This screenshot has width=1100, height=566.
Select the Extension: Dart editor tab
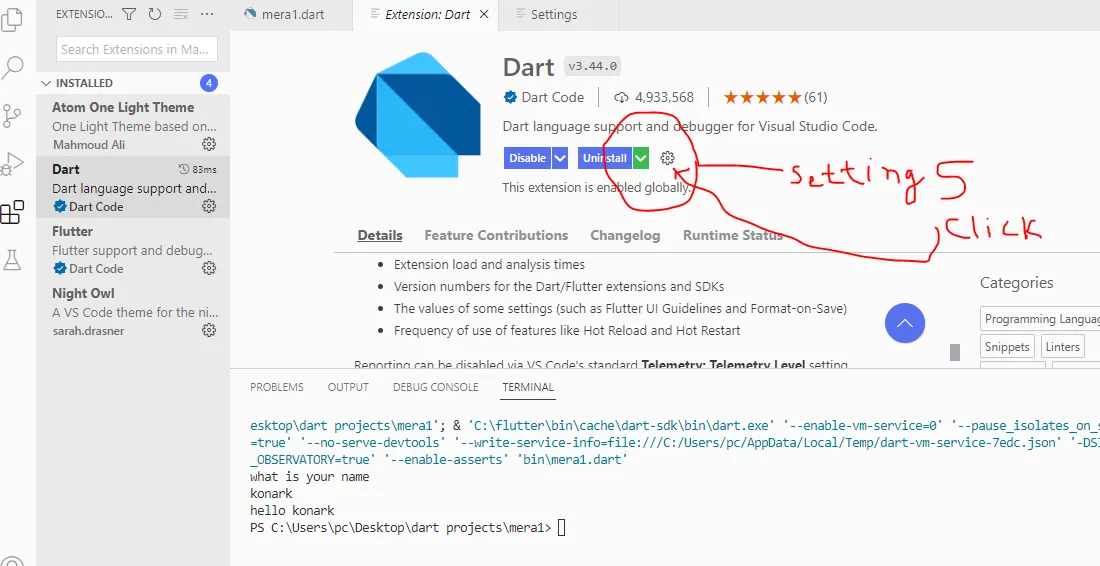tap(425, 14)
